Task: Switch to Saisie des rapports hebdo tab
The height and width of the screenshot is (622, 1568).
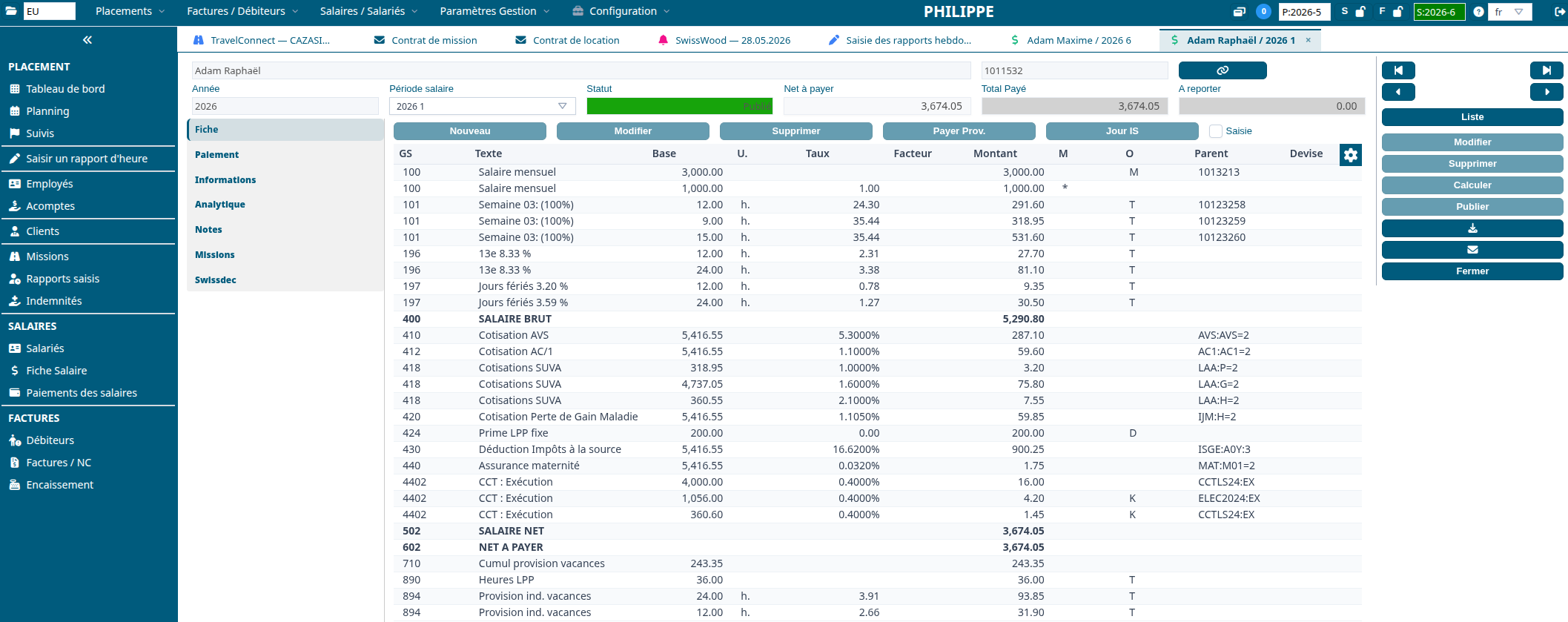Action: [900, 40]
